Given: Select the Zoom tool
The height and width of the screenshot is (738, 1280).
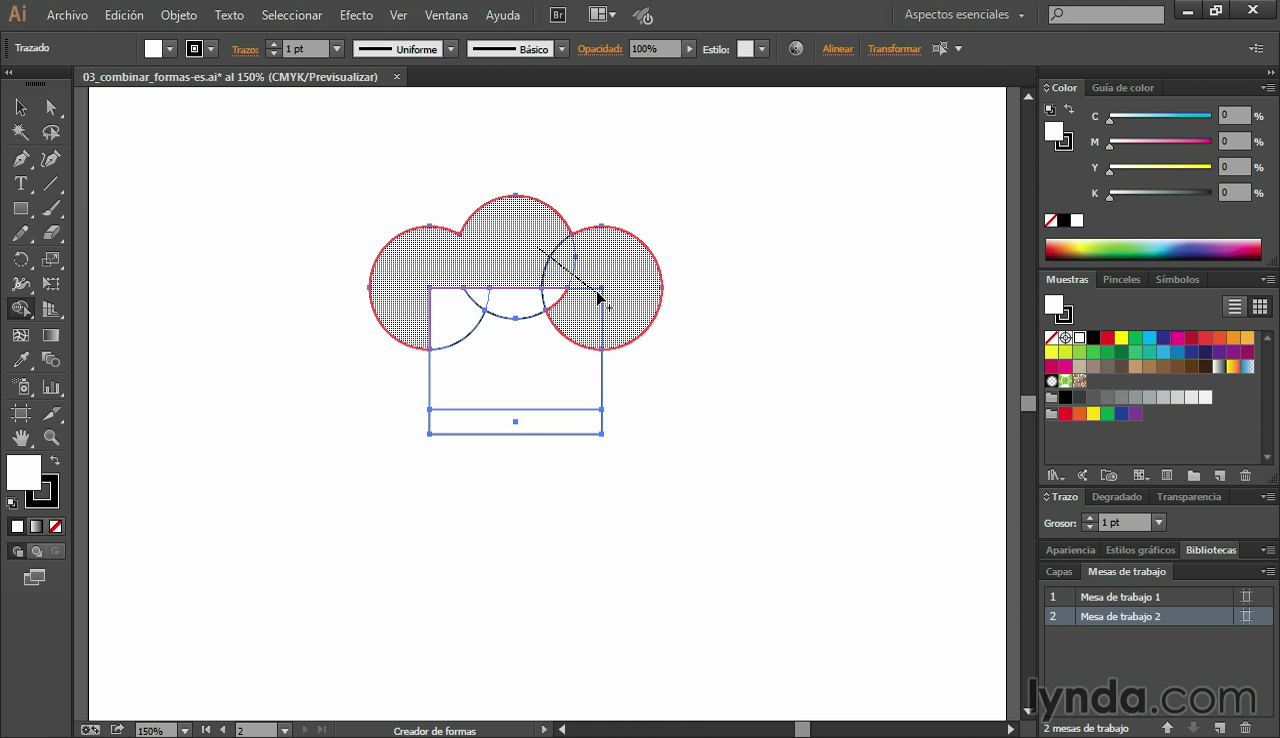Looking at the screenshot, I should coord(51,438).
